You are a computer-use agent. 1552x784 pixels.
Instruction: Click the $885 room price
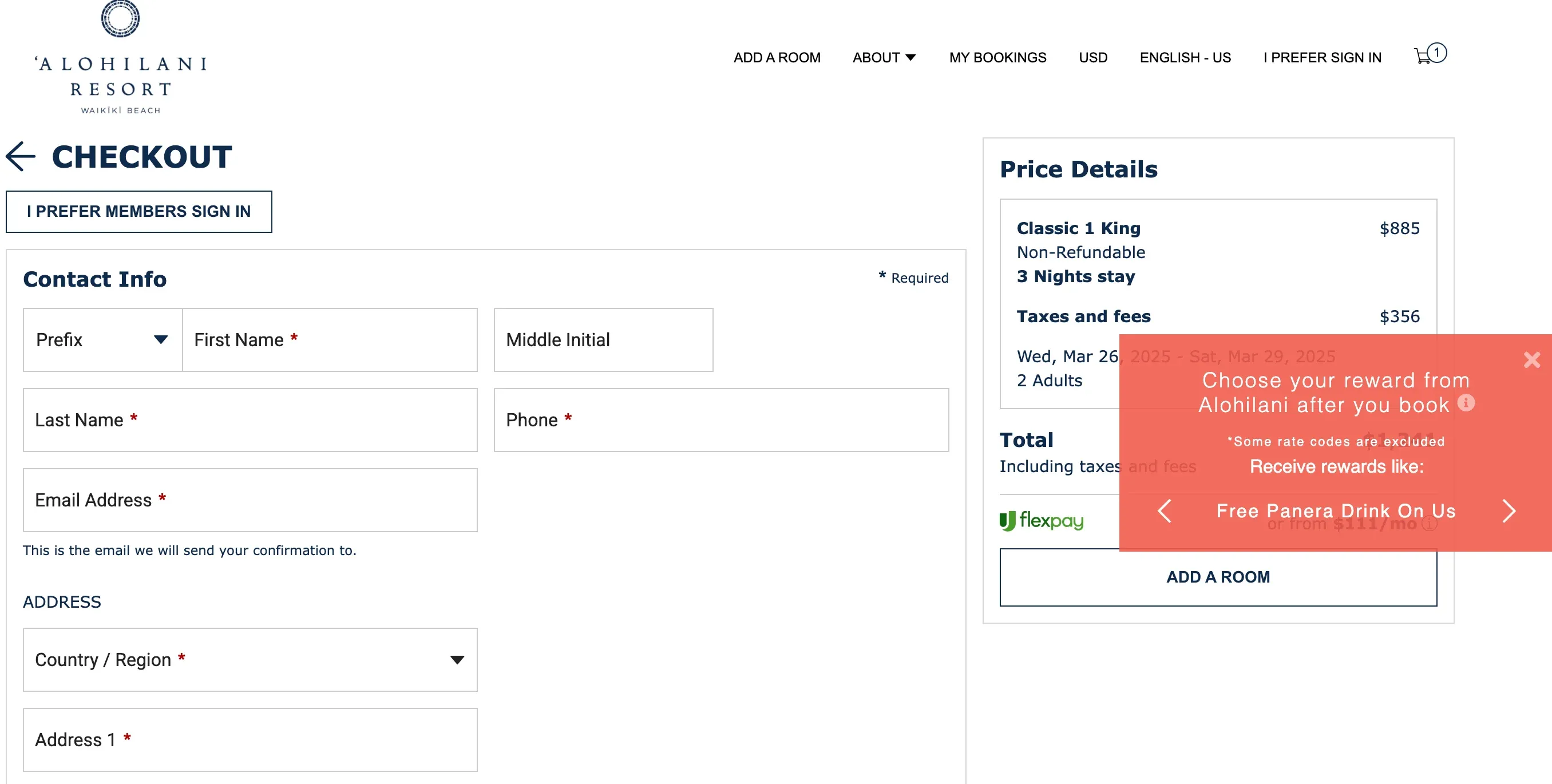tap(1400, 228)
